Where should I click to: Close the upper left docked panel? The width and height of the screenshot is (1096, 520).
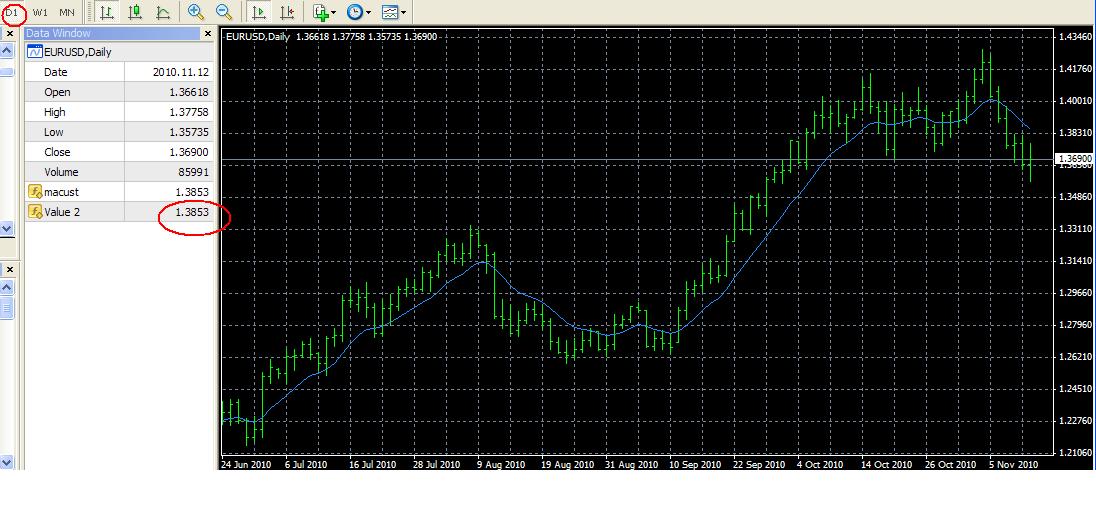coord(9,34)
